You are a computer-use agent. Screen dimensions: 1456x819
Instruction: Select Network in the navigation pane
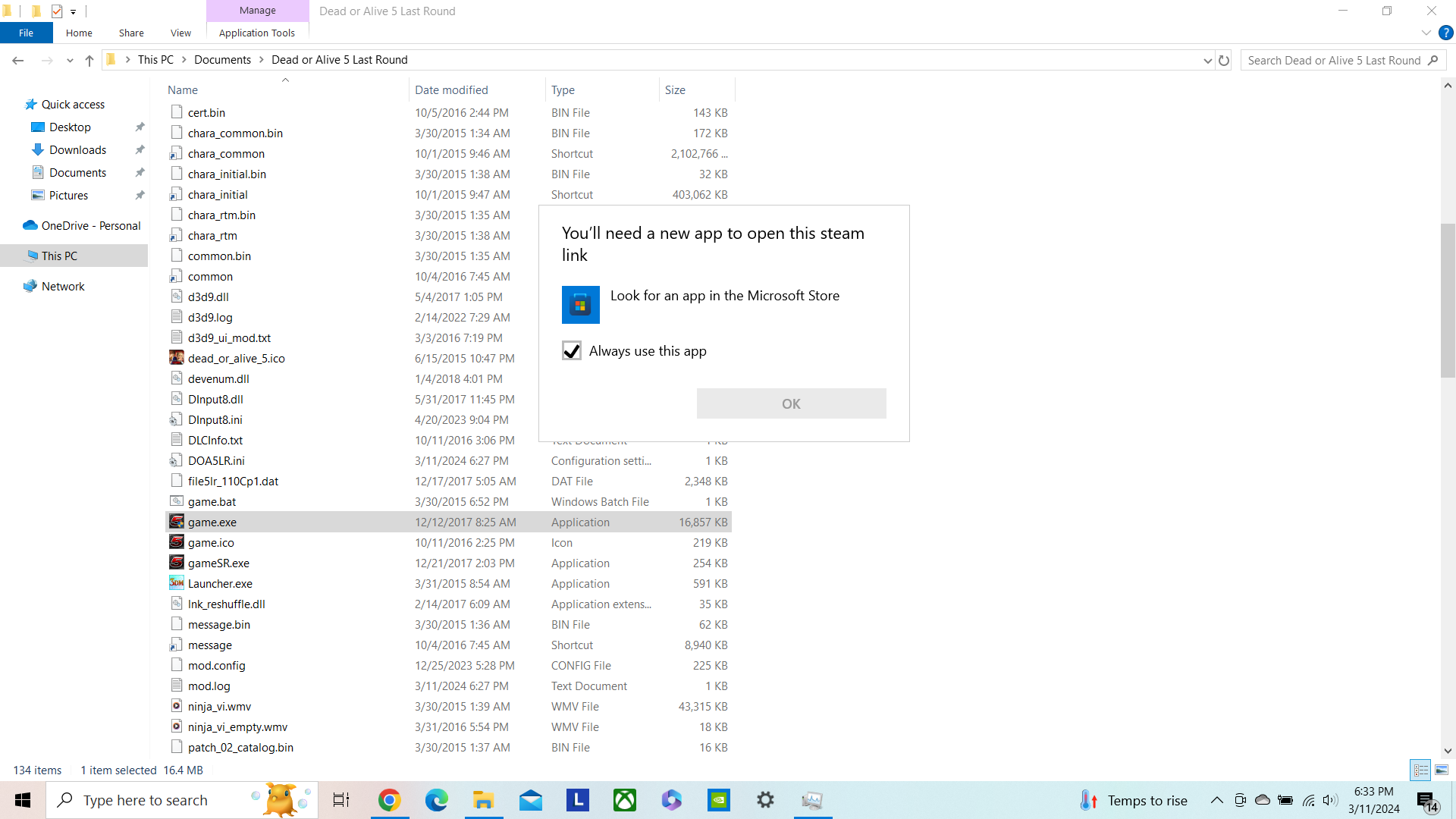(63, 286)
